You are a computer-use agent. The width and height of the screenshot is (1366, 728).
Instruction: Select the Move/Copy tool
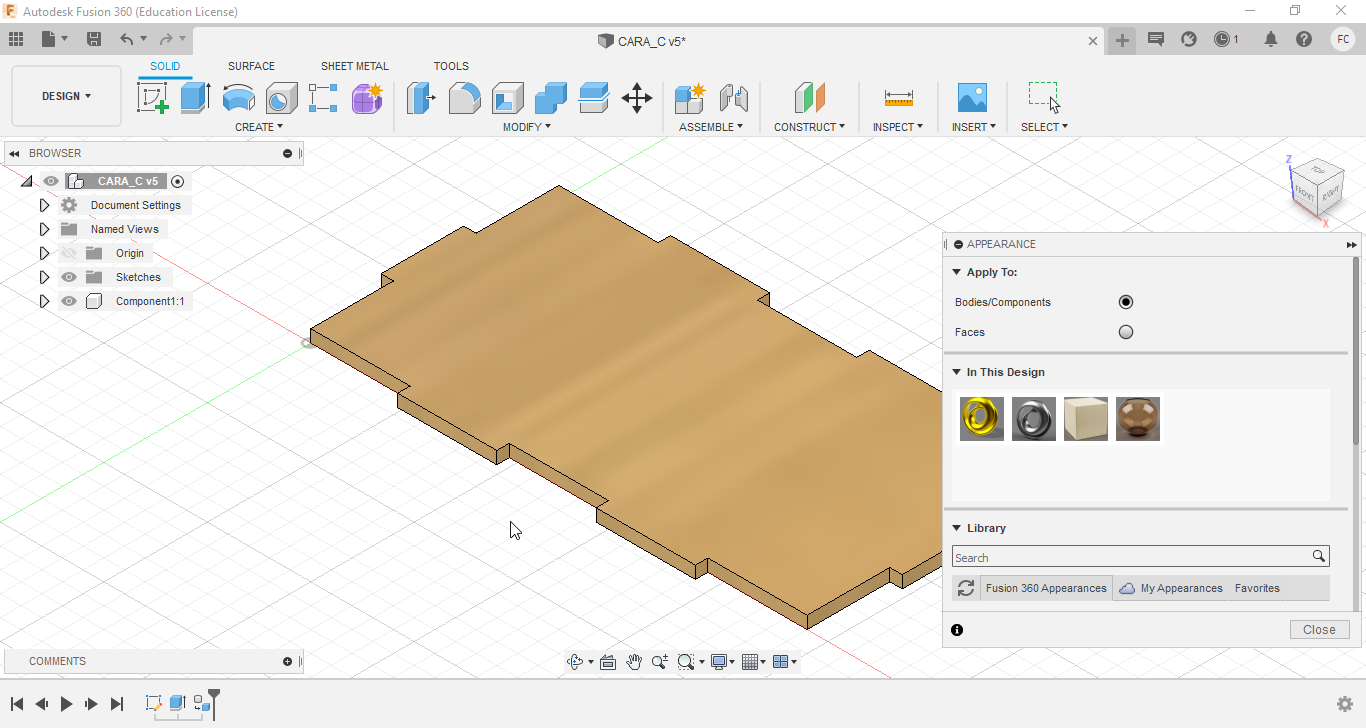[637, 98]
